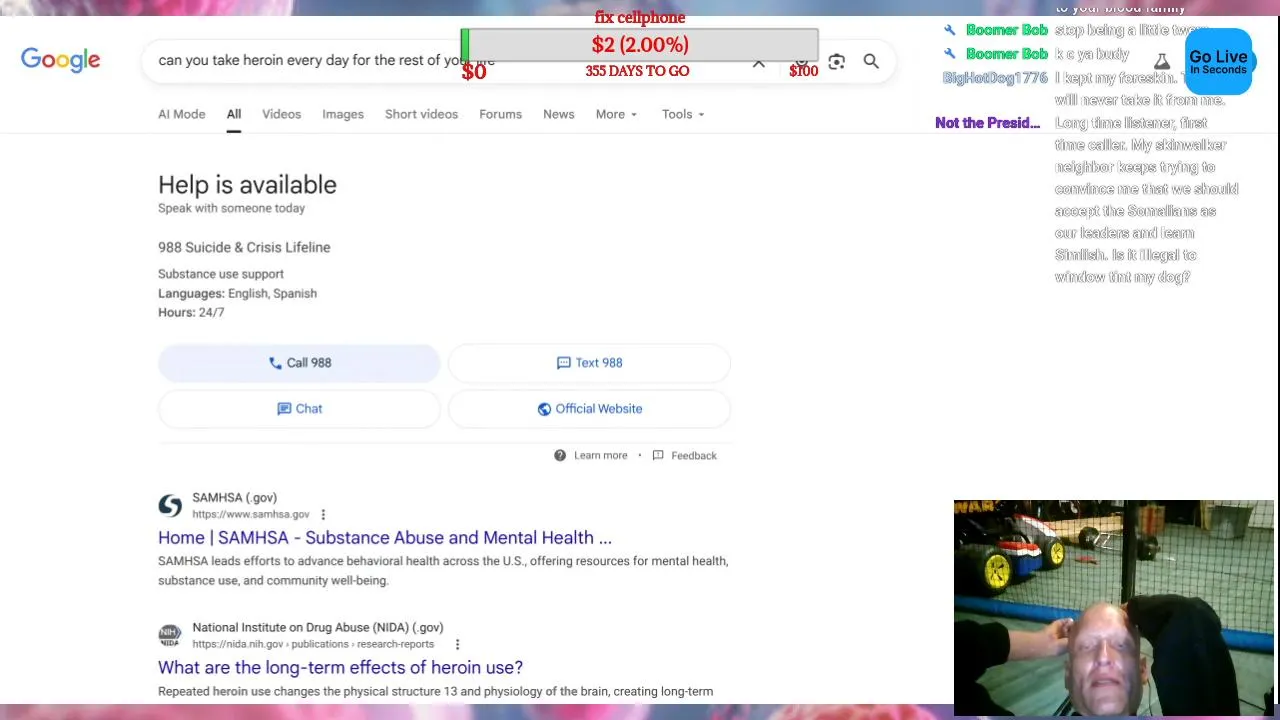1280x720 pixels.
Task: Click the fix cellphone donation goal bar
Action: click(640, 45)
